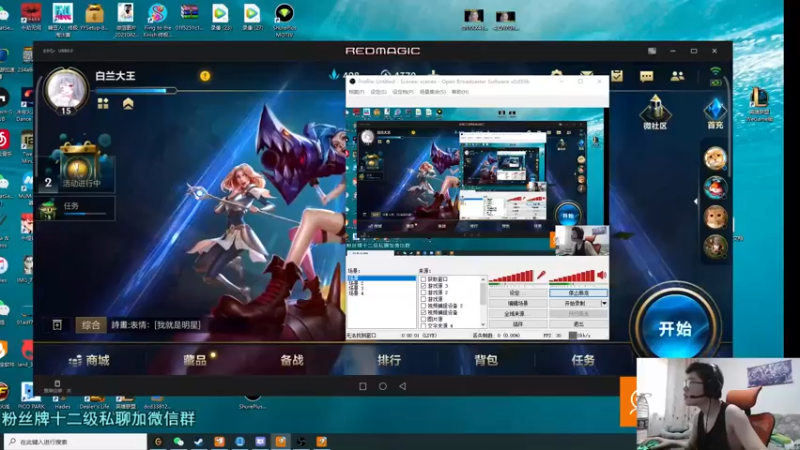Open the 任务 quest panel on left

(x=77, y=208)
